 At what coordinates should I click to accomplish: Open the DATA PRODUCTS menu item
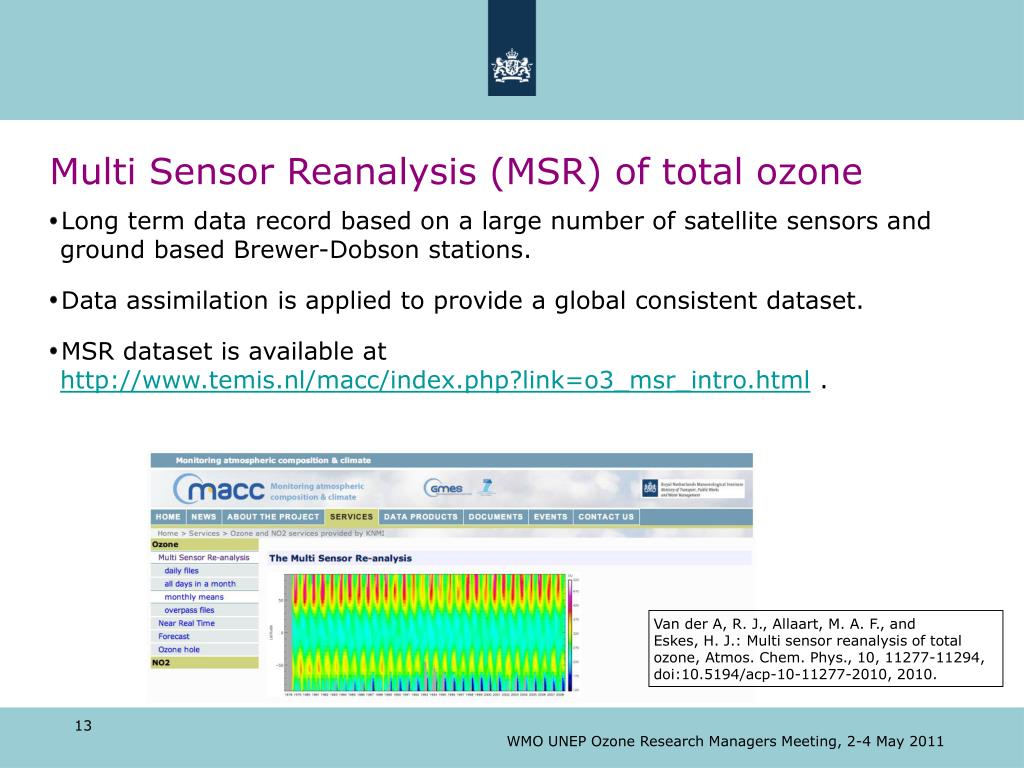(x=421, y=517)
